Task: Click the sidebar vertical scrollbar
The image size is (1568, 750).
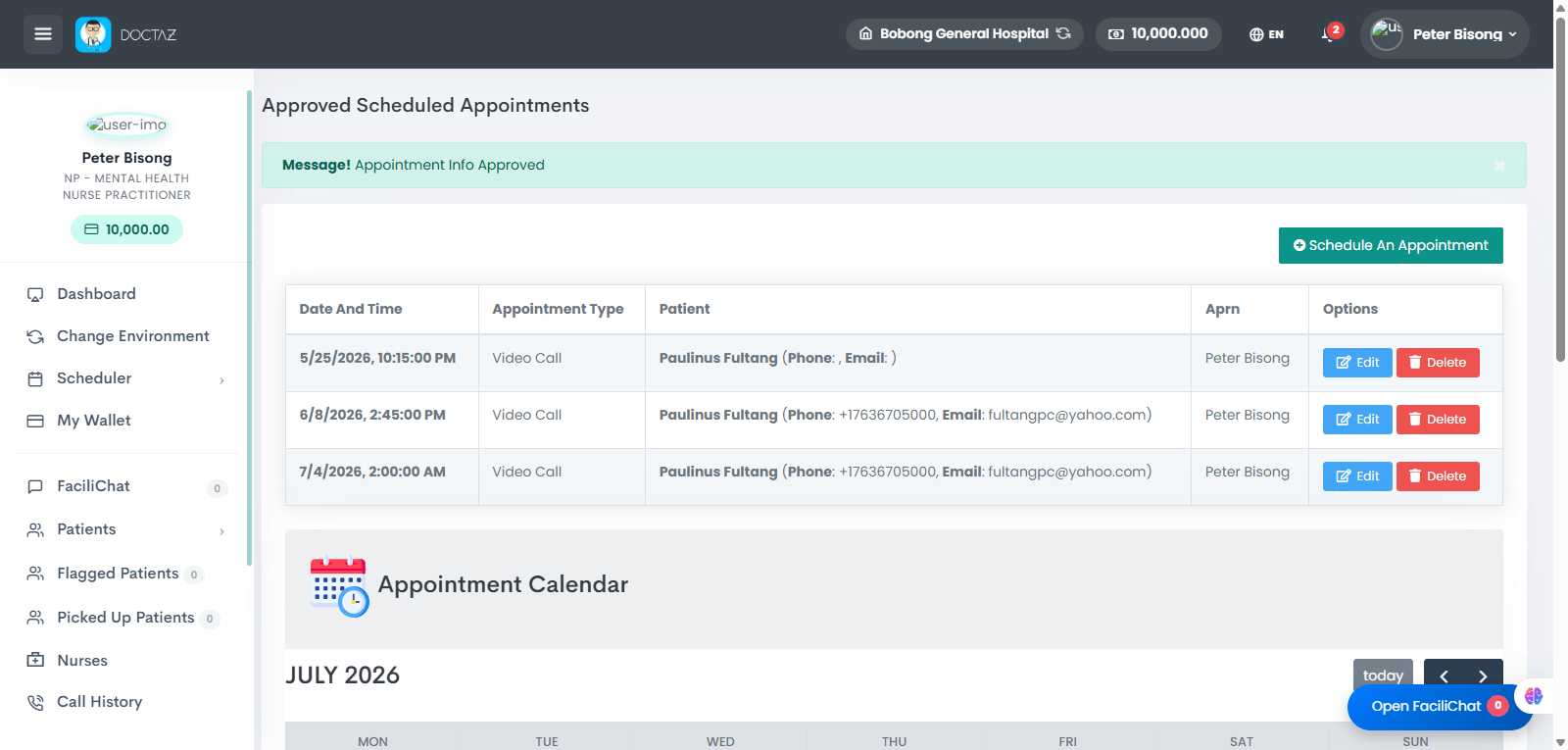Action: click(249, 328)
